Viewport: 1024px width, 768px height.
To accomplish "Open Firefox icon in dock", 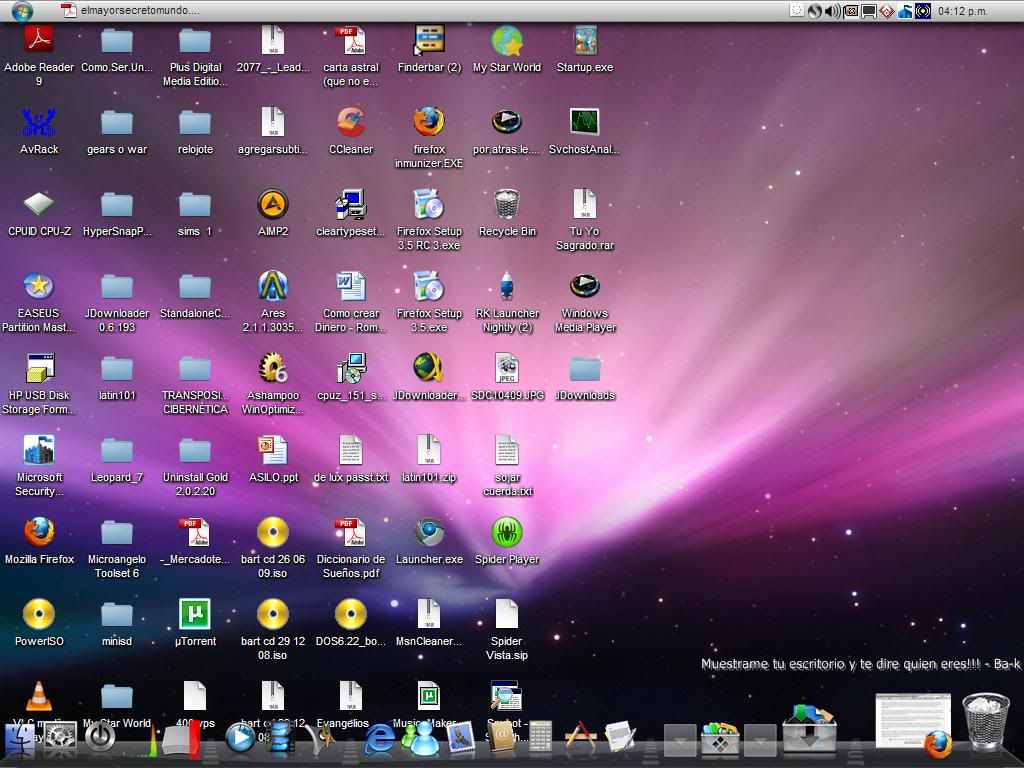I will click(x=938, y=743).
